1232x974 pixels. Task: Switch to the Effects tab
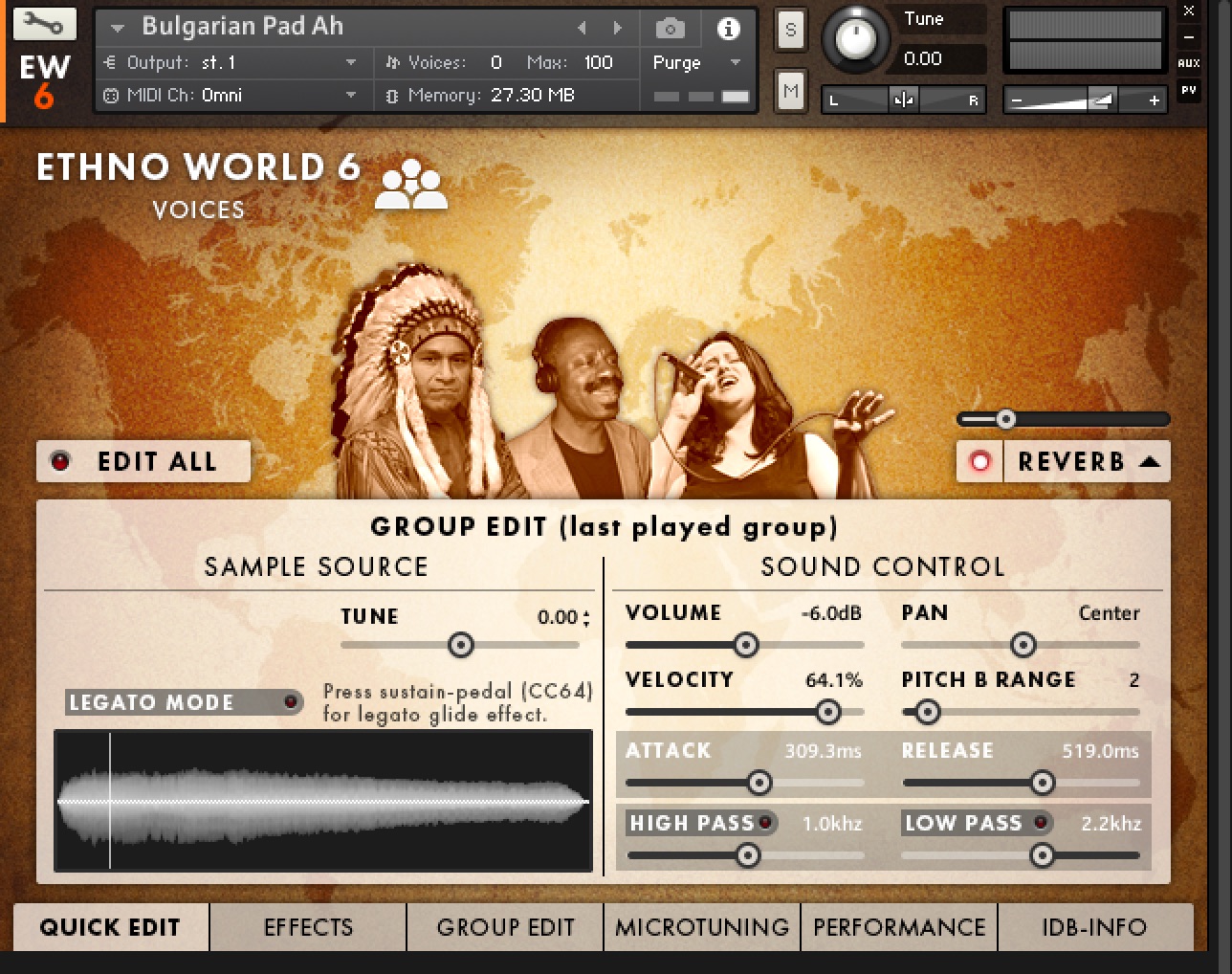click(308, 927)
